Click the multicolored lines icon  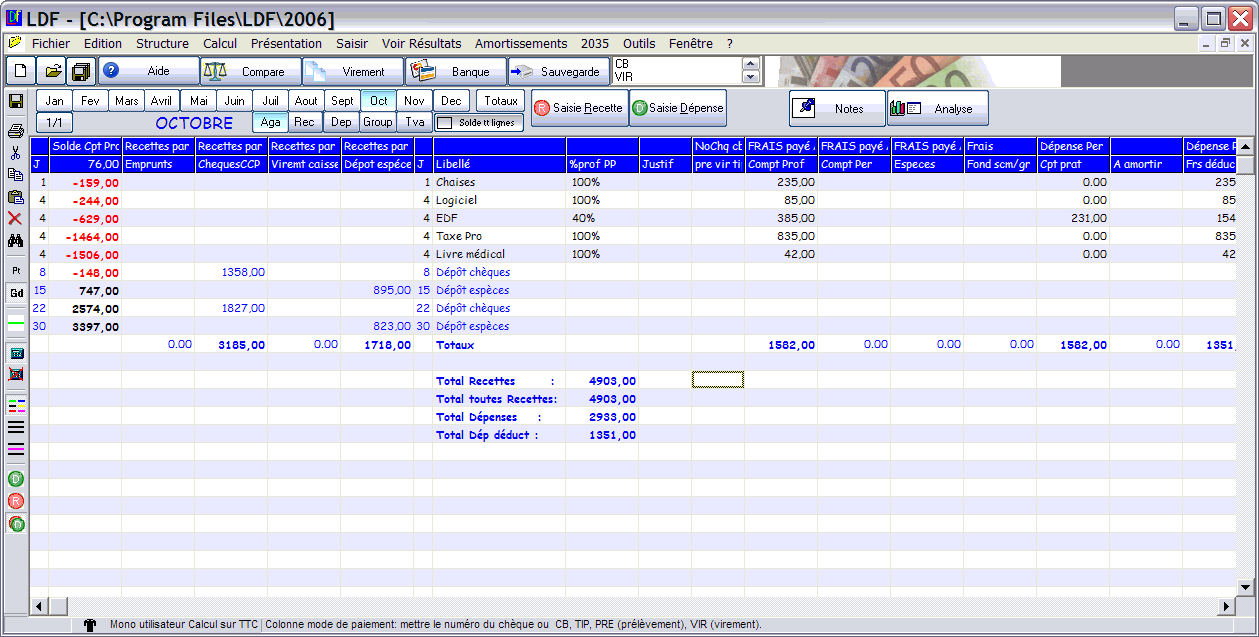coord(16,405)
